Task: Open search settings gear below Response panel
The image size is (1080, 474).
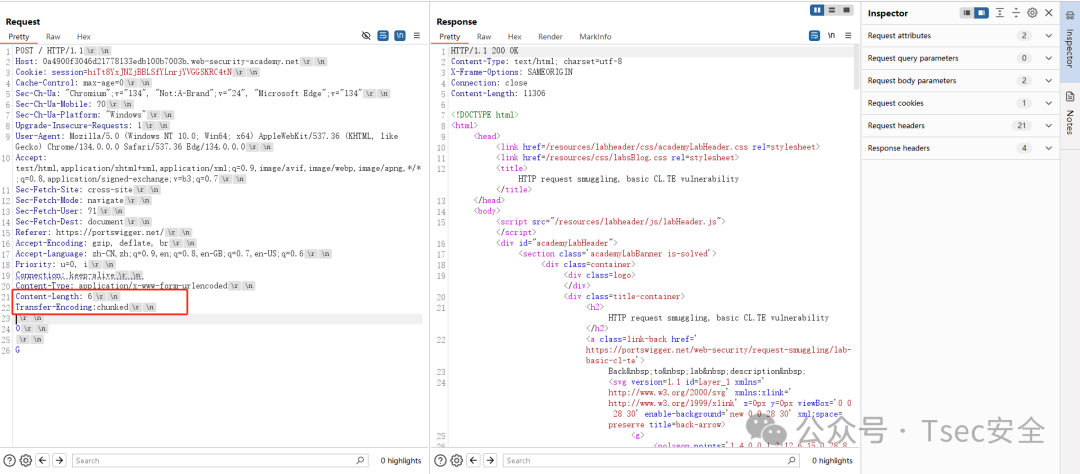Action: click(457, 460)
